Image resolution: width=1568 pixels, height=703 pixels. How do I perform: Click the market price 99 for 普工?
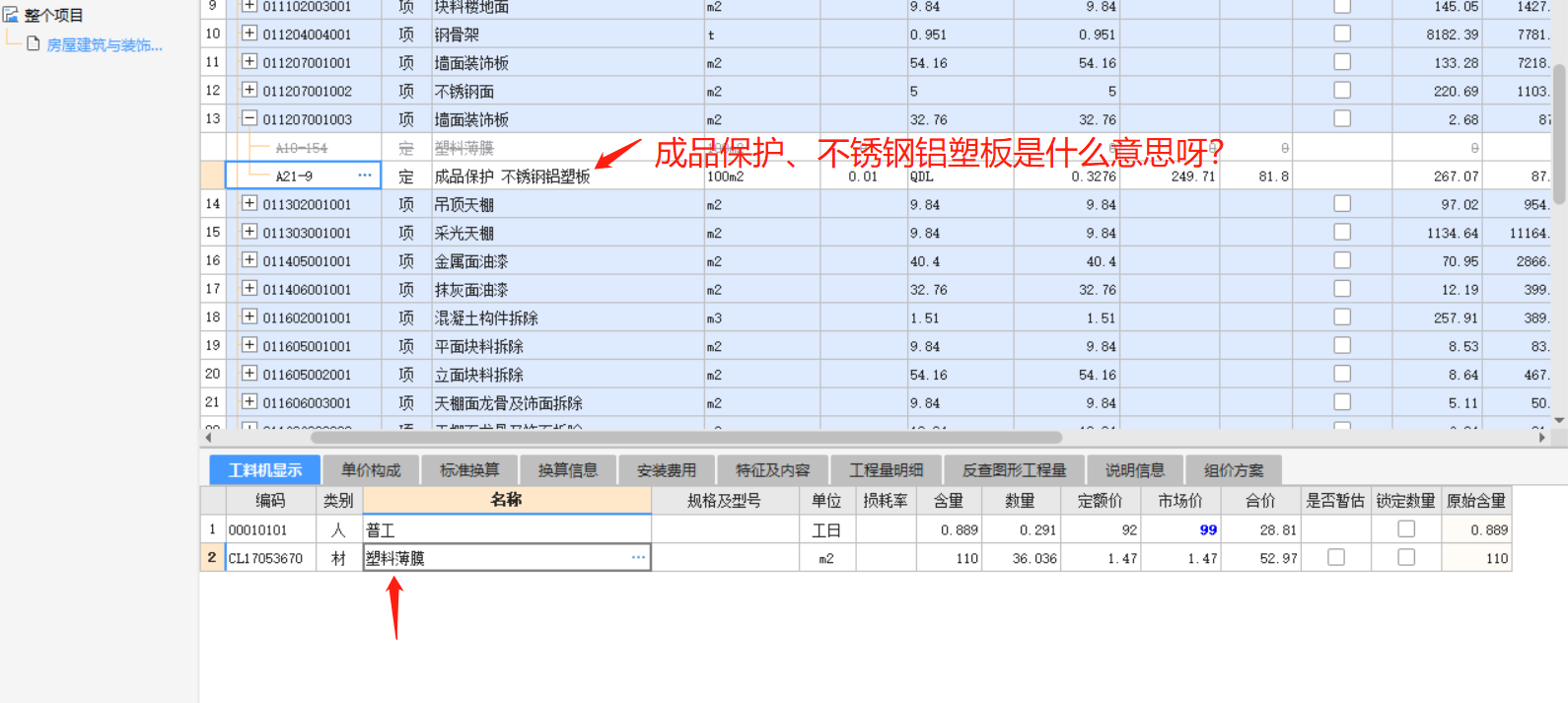1208,529
